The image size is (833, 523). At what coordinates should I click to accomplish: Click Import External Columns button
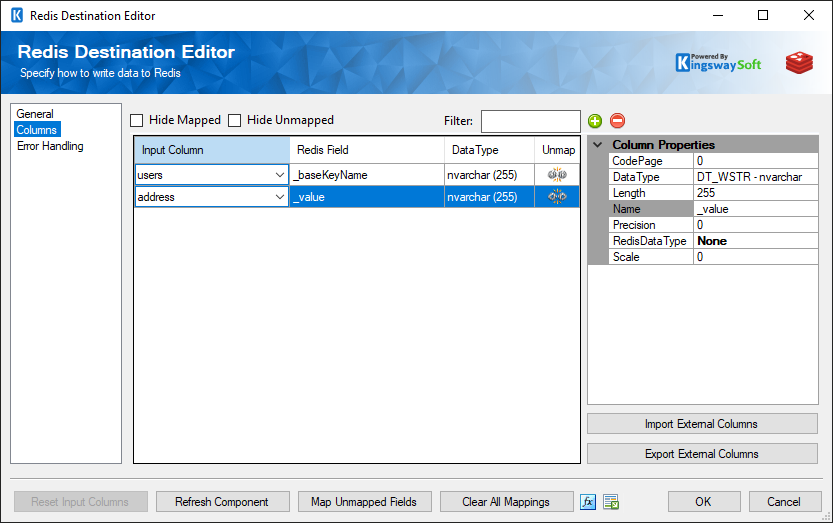[x=702, y=424]
